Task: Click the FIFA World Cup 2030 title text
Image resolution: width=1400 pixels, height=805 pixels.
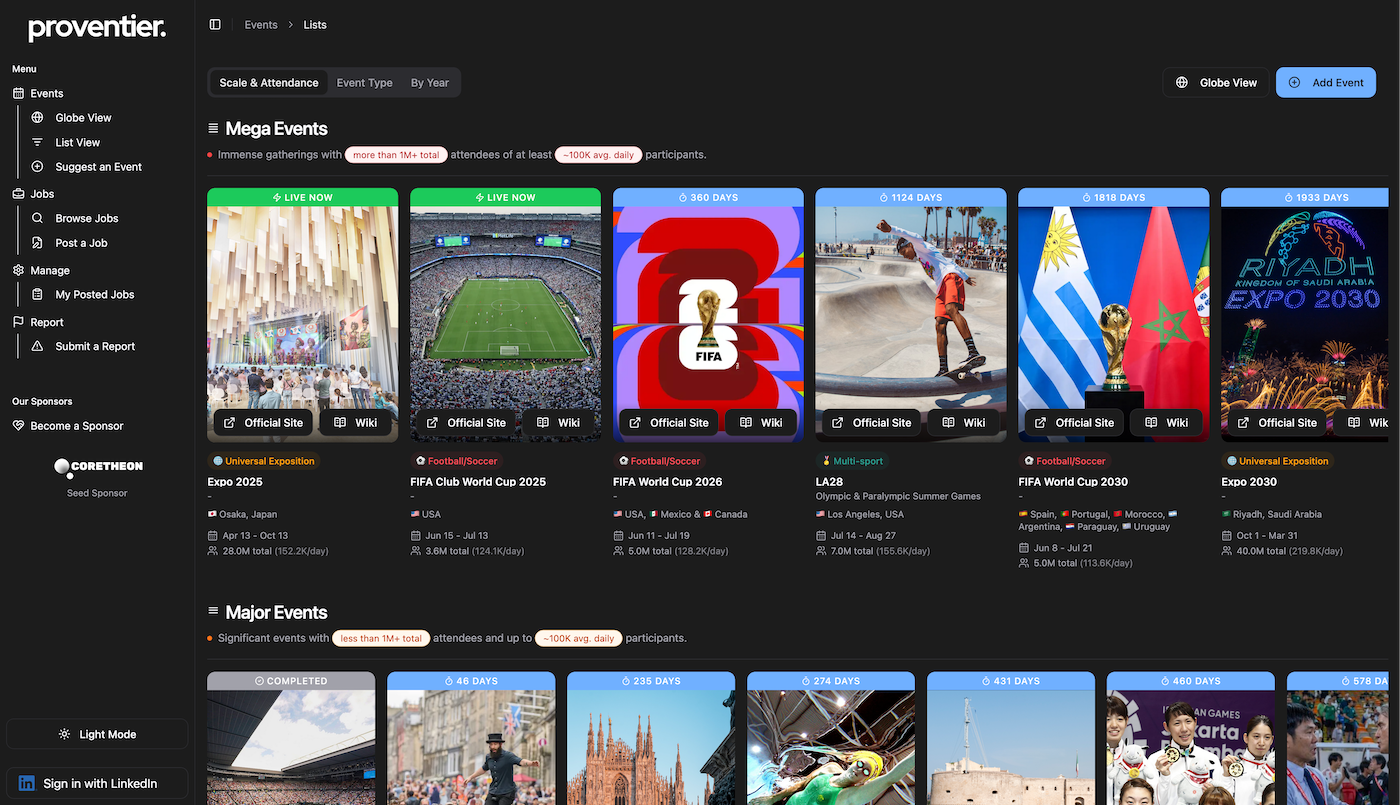Action: (1073, 482)
